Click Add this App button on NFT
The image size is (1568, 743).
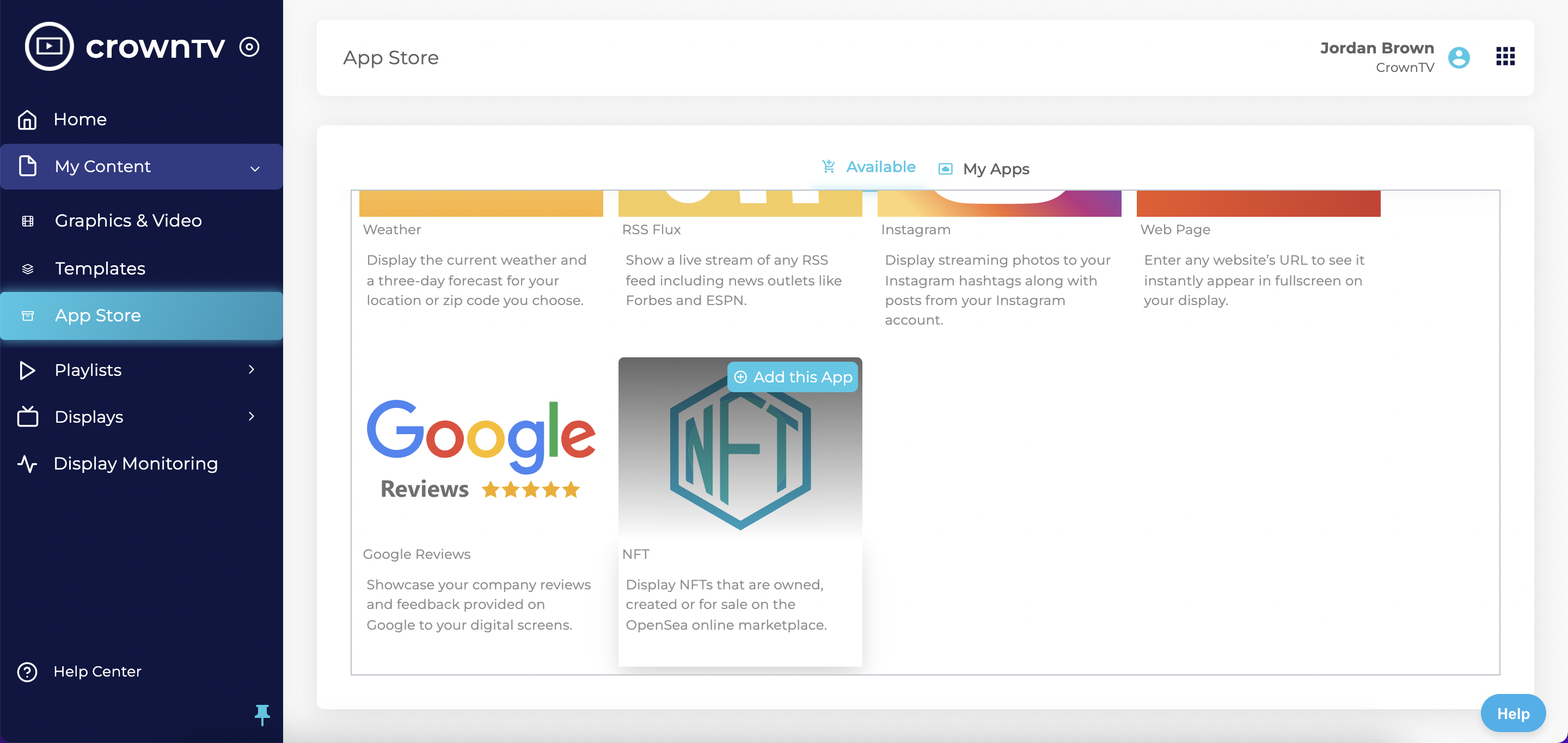[x=793, y=377]
